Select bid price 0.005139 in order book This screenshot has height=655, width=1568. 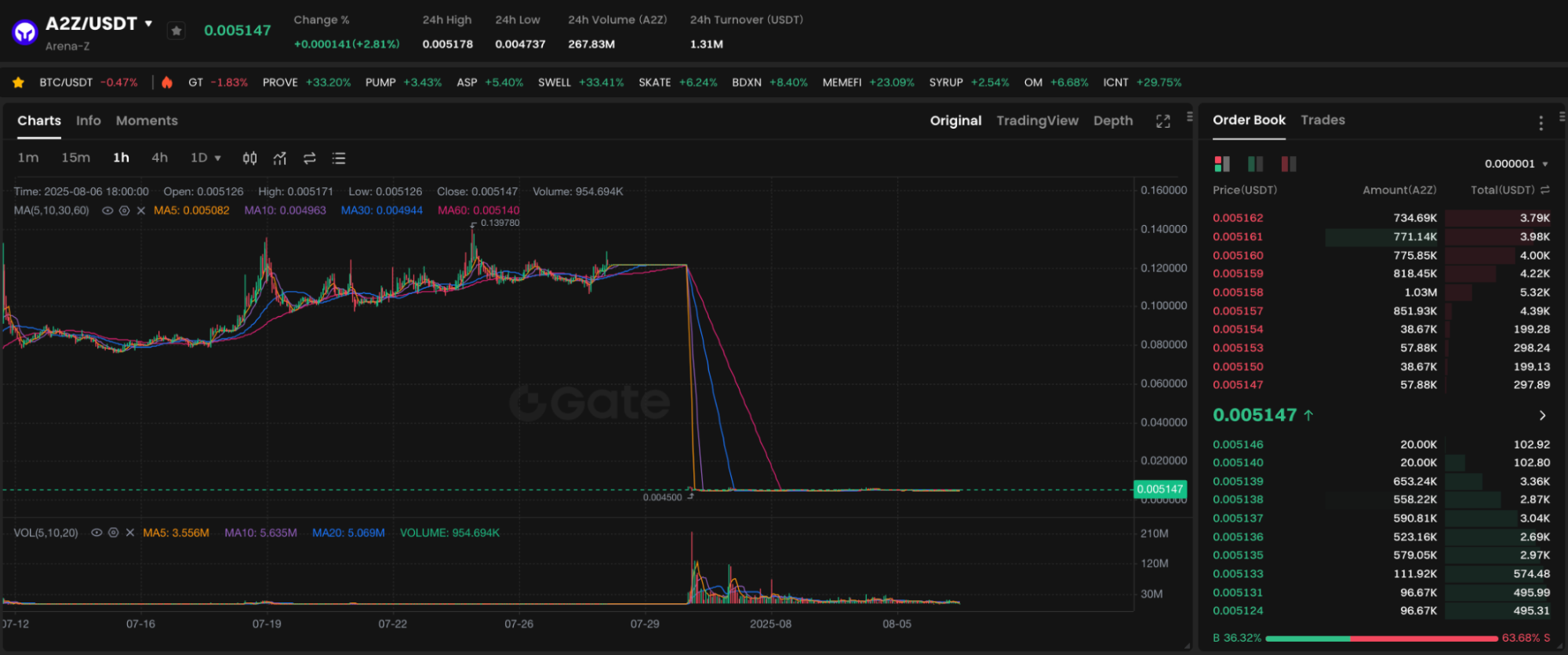(1238, 482)
